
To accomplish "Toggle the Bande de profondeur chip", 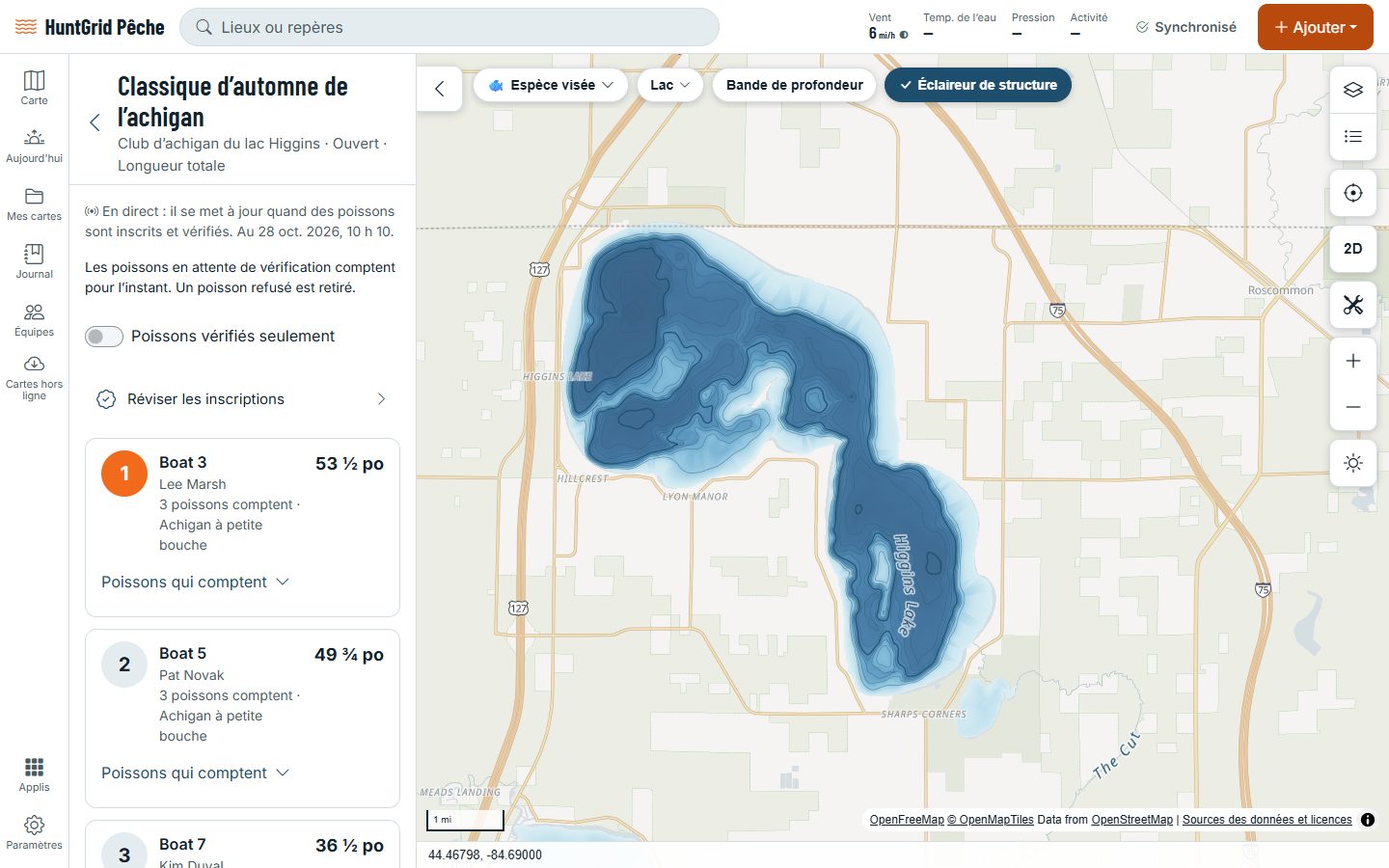I will (x=795, y=85).
